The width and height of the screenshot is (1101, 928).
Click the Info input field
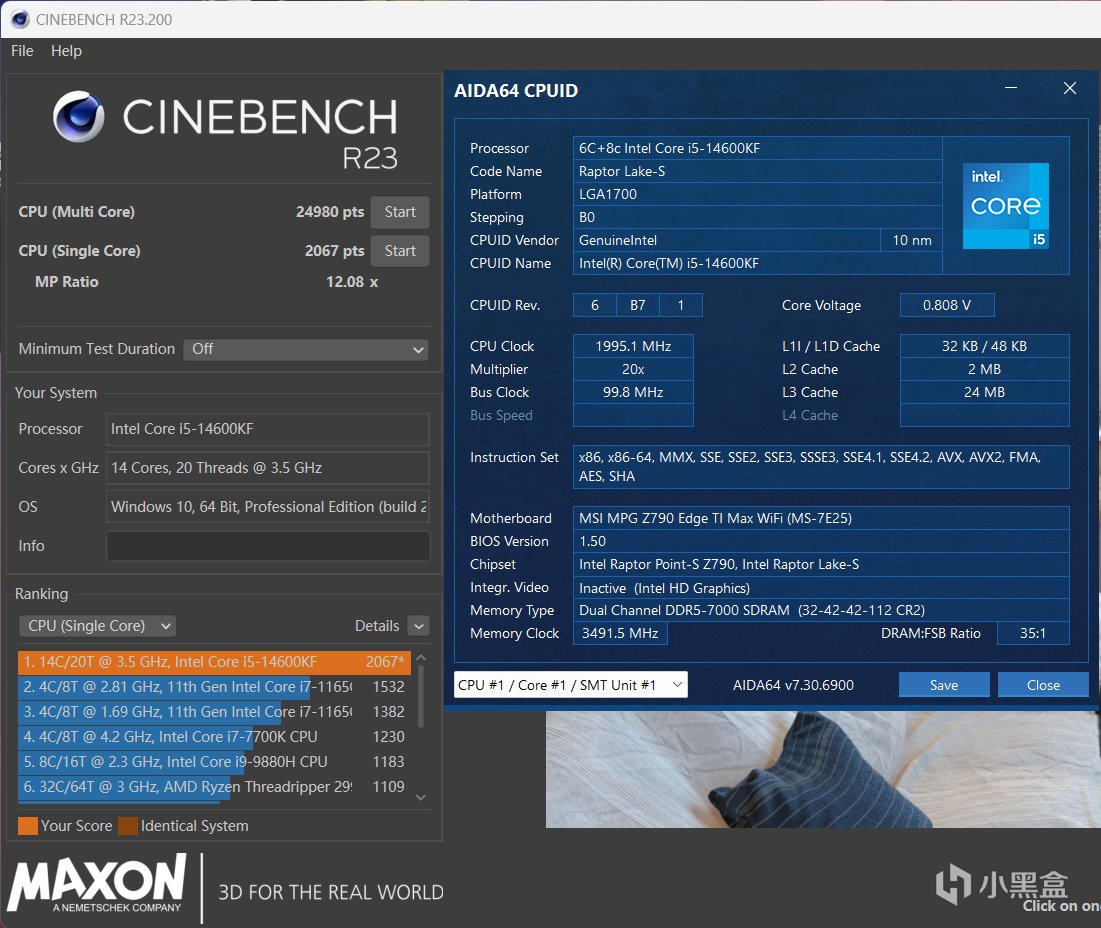(x=268, y=545)
